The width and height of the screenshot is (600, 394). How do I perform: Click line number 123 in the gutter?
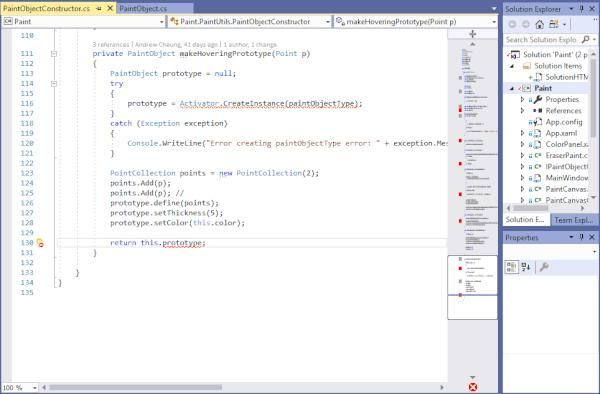tap(27, 173)
